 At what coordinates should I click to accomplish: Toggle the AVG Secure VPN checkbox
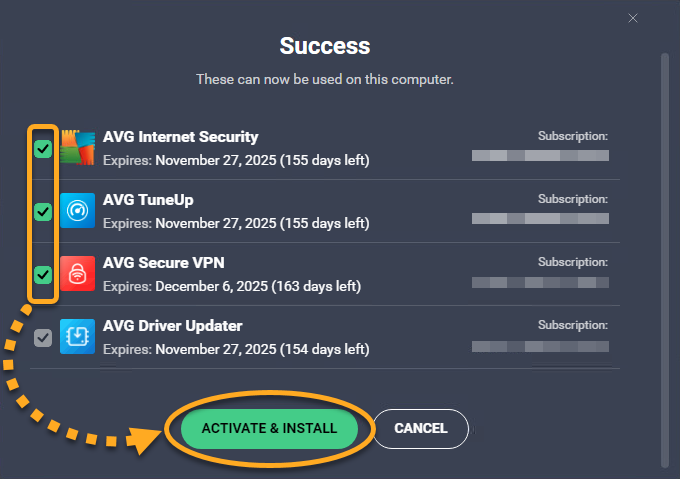[x=42, y=274]
